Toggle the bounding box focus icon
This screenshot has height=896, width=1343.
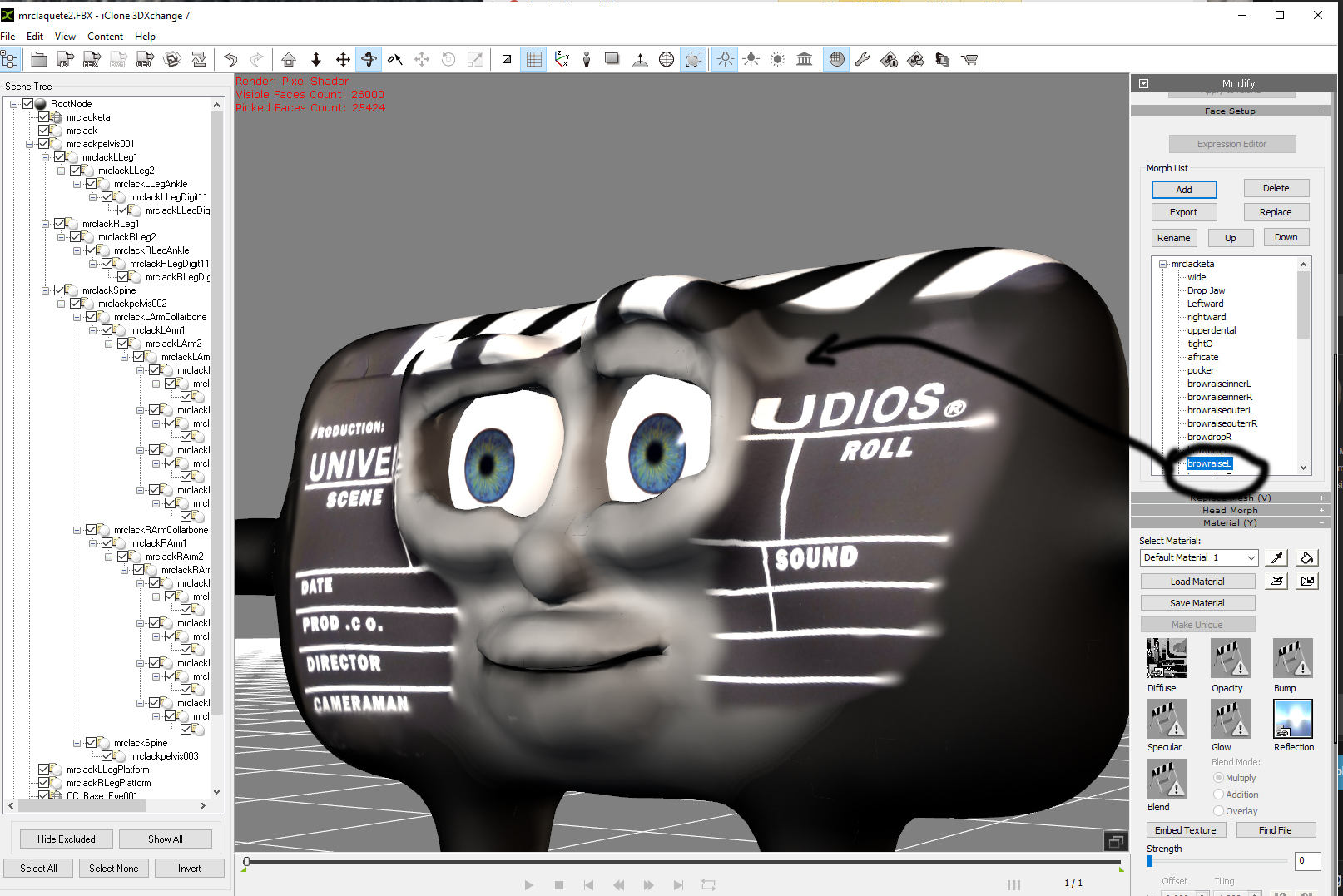[693, 59]
